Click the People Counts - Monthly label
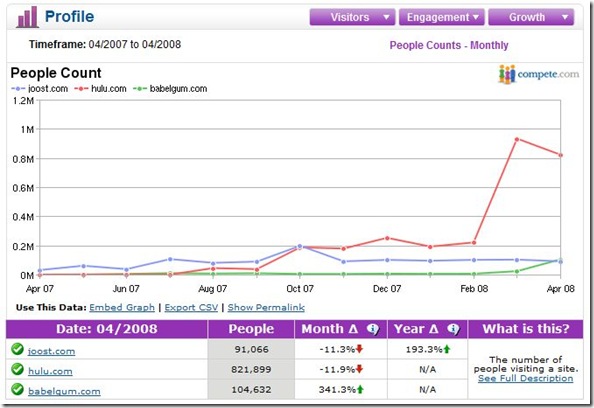594x408 pixels. (449, 45)
